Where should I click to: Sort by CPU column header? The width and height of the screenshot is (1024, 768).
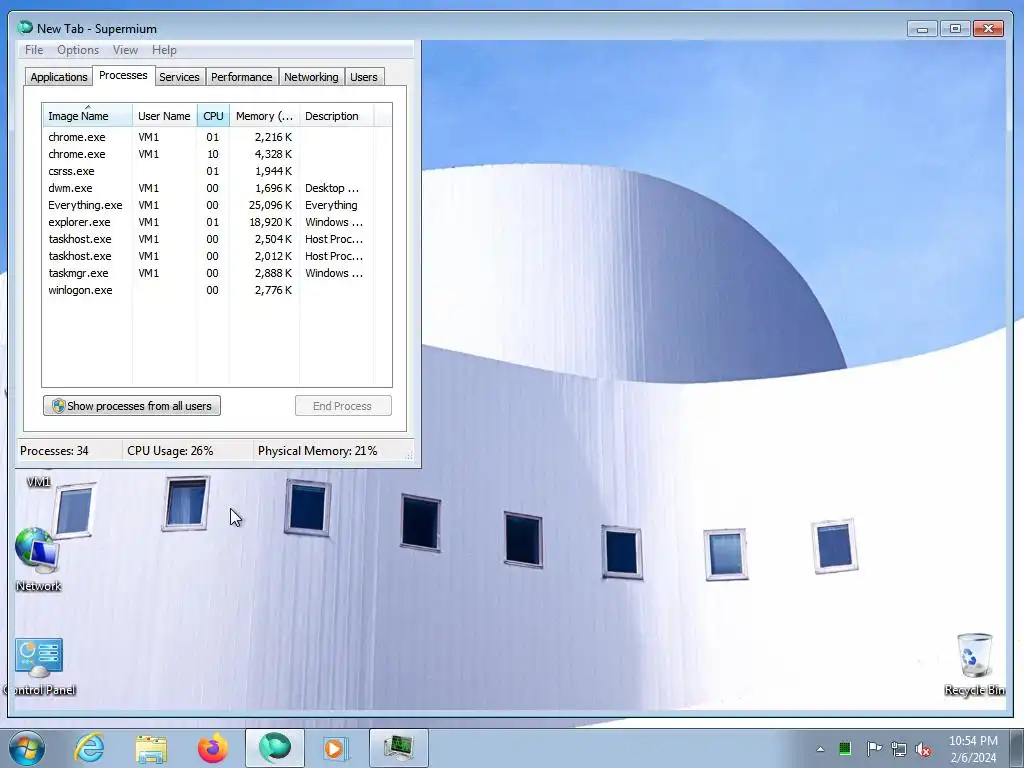214,116
